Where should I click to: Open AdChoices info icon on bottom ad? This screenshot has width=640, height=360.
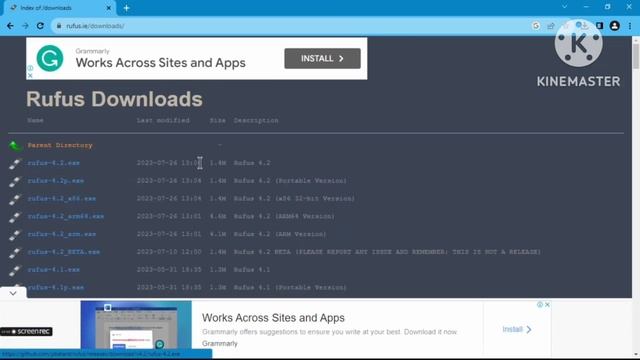pyautogui.click(x=540, y=304)
